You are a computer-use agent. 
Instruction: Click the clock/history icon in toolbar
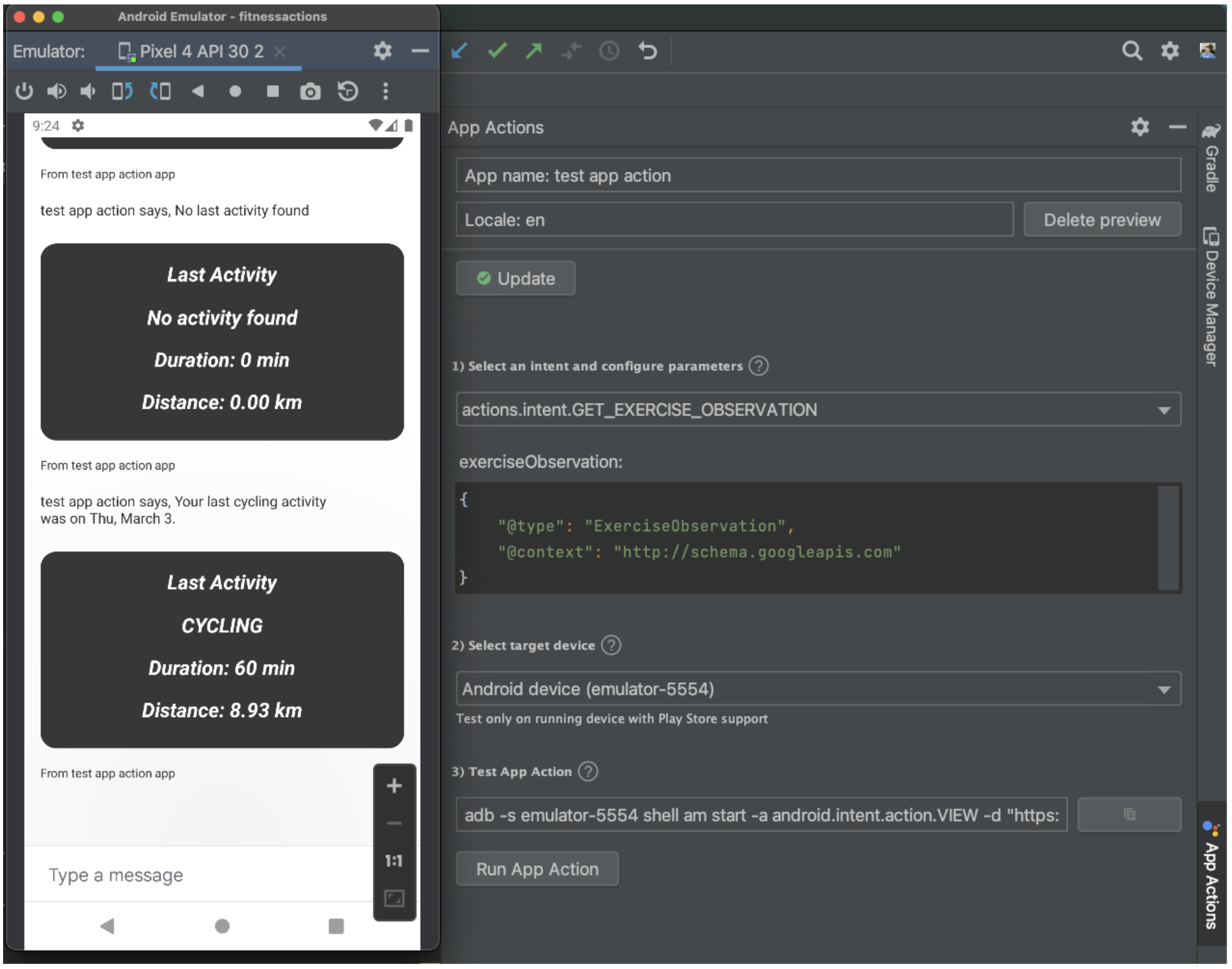click(x=611, y=52)
